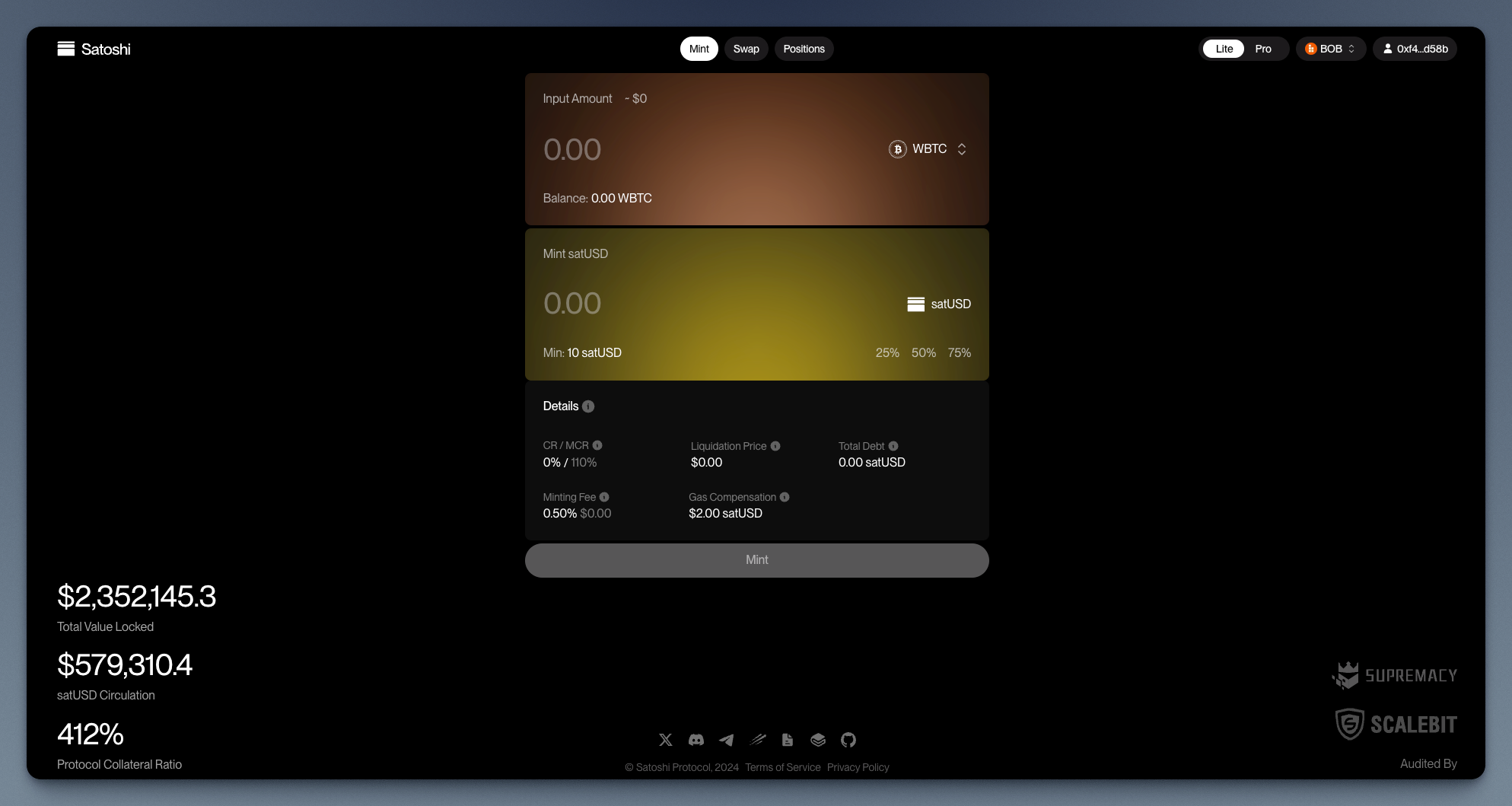The height and width of the screenshot is (806, 1512).
Task: Choose the 25% mint shortcut
Action: tap(887, 353)
